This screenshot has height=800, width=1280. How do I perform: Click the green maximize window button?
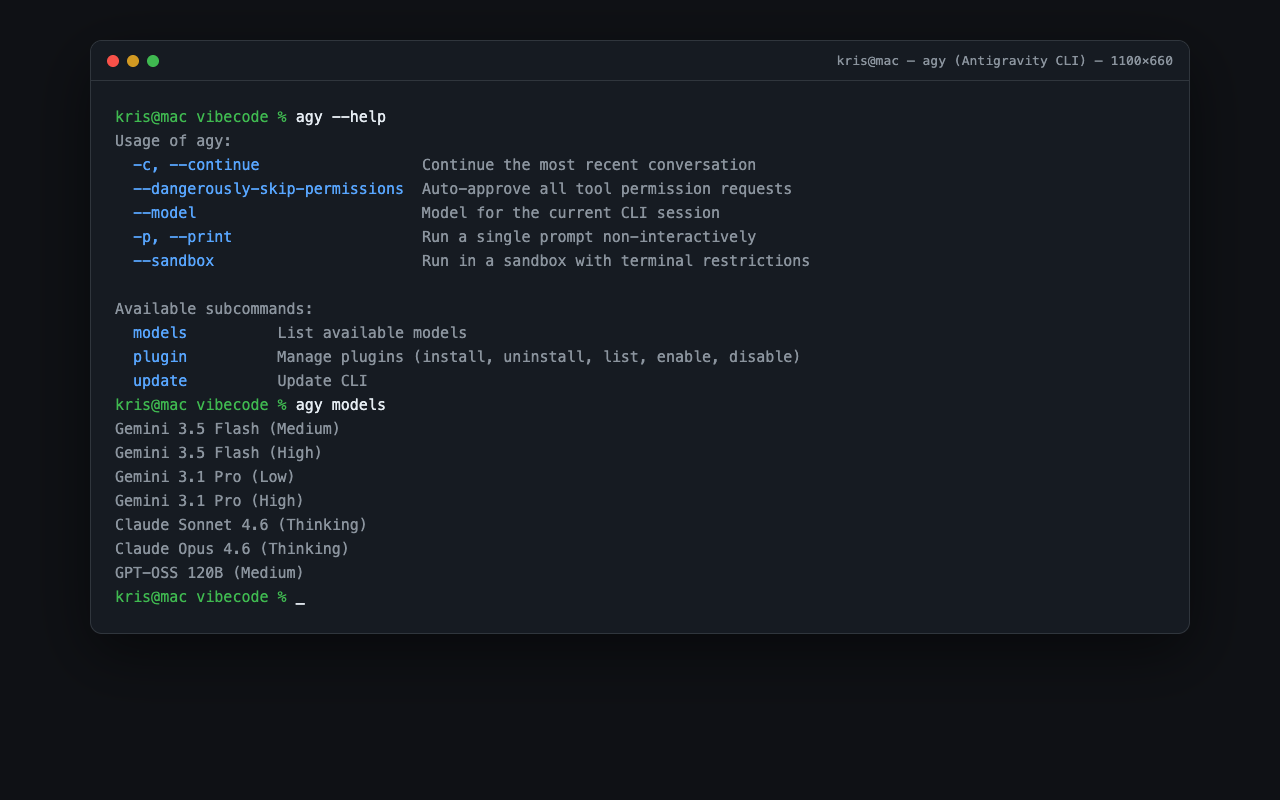[153, 61]
